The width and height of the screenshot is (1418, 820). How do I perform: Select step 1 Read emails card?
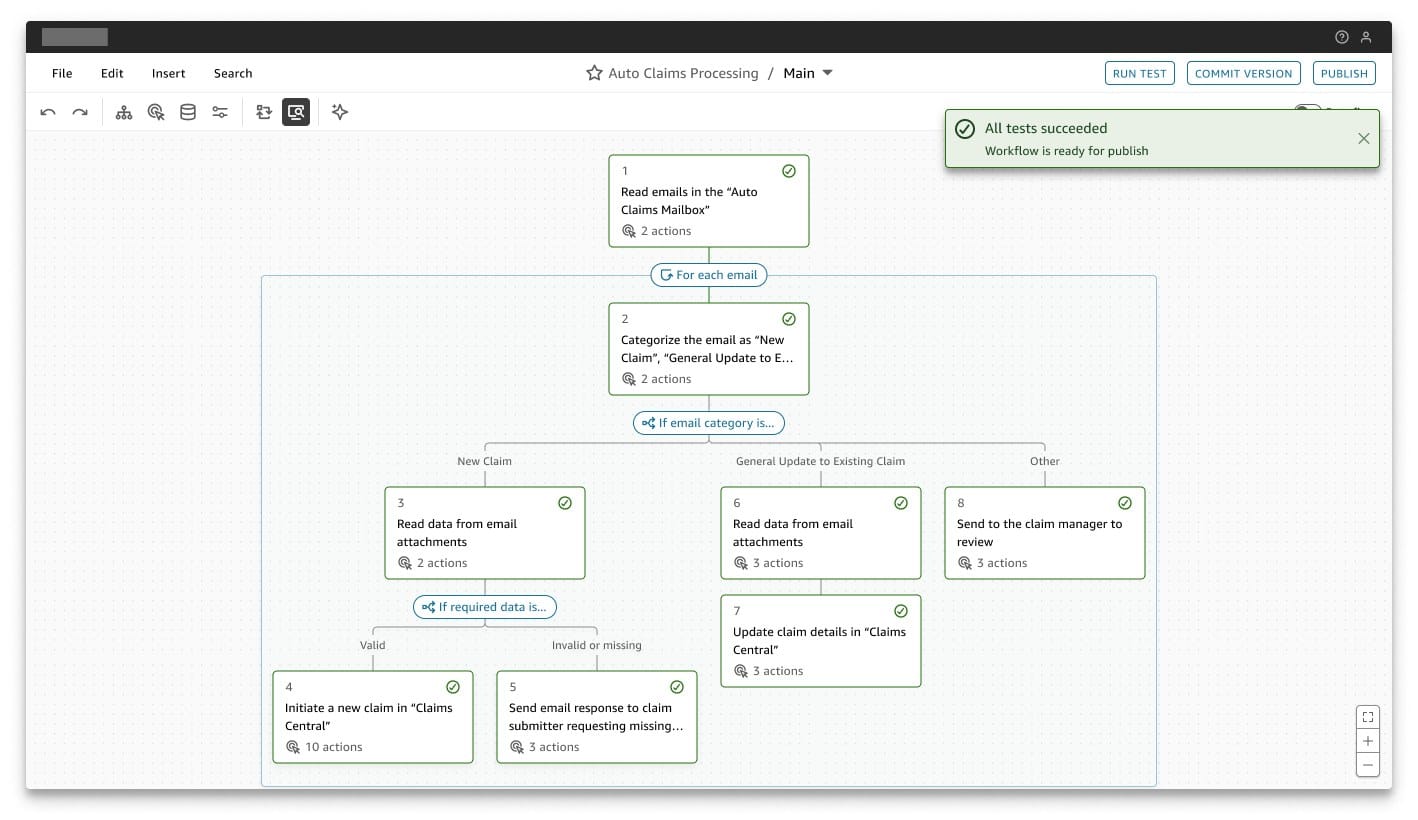[x=709, y=201]
